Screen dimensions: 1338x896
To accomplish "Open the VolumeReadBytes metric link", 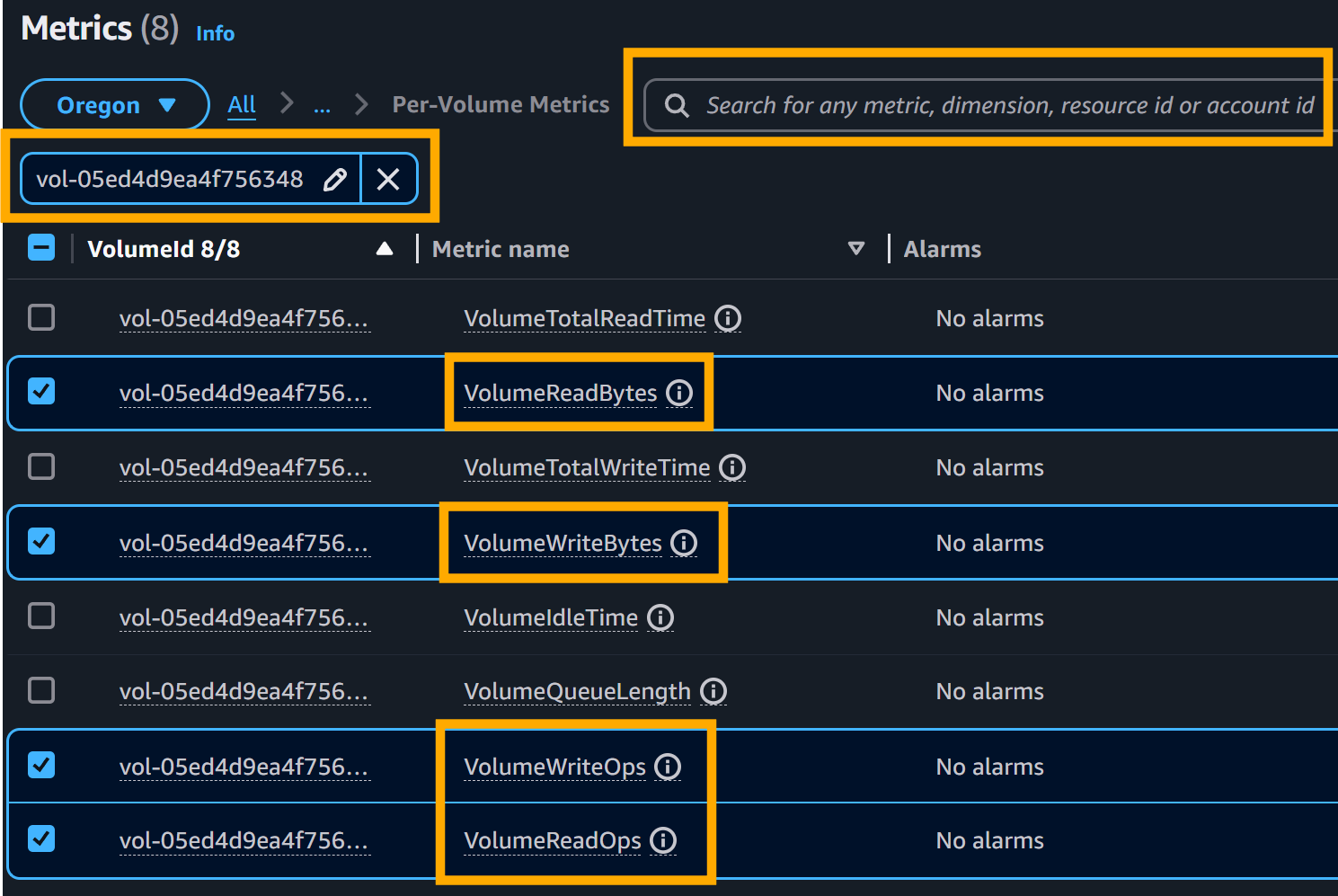I will click(561, 393).
